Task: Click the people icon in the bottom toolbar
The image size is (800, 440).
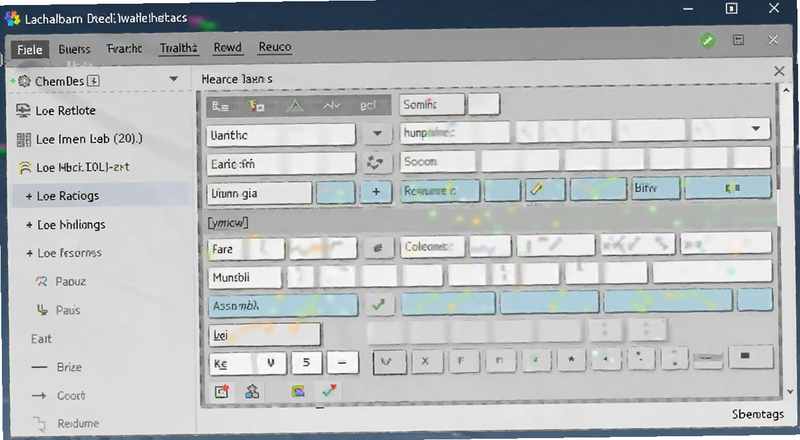Action: pos(252,392)
